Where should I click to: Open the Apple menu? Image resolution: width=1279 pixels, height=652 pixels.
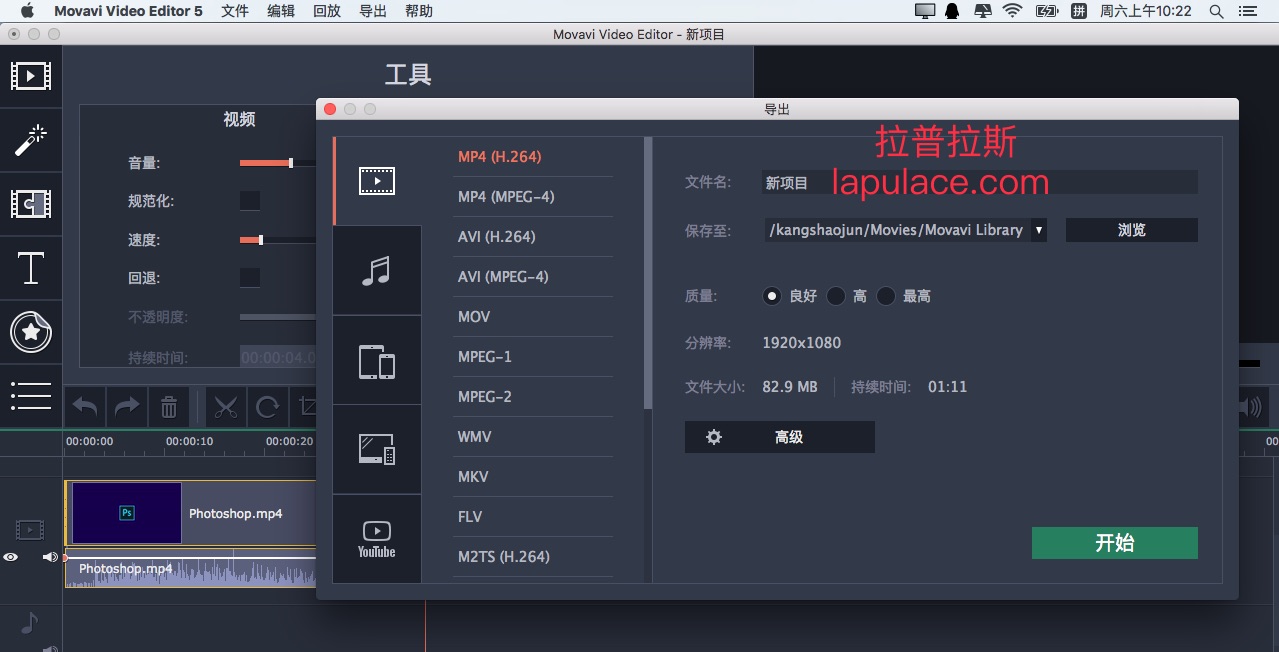27,11
